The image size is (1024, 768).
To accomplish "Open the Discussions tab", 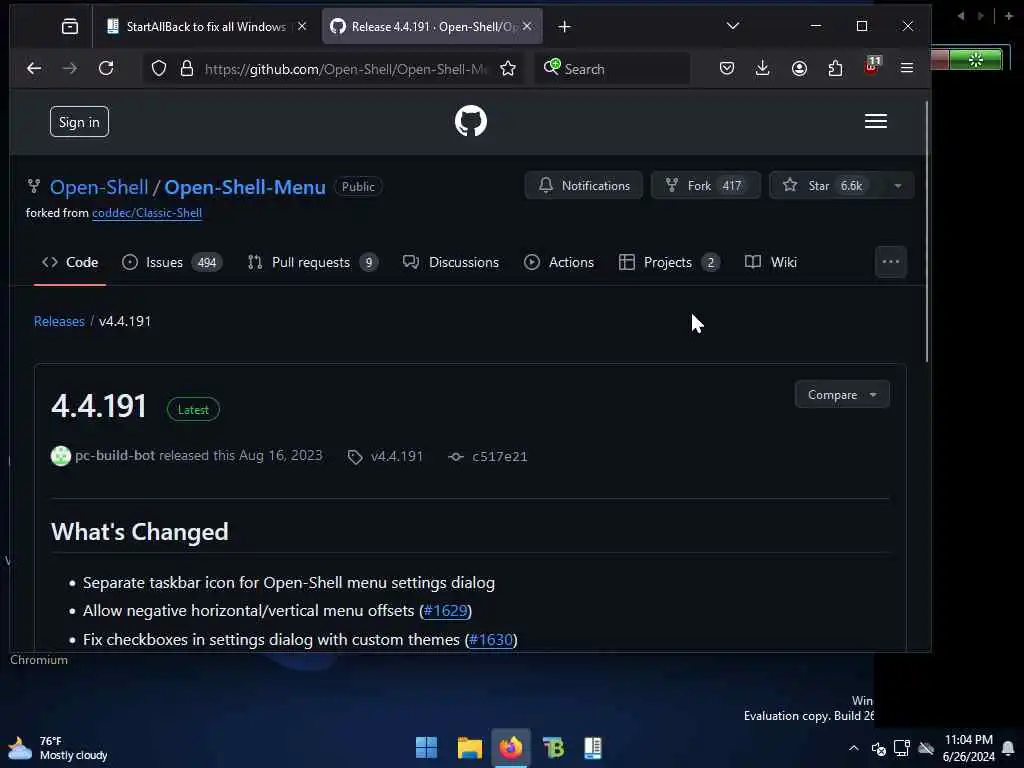I will click(x=451, y=262).
